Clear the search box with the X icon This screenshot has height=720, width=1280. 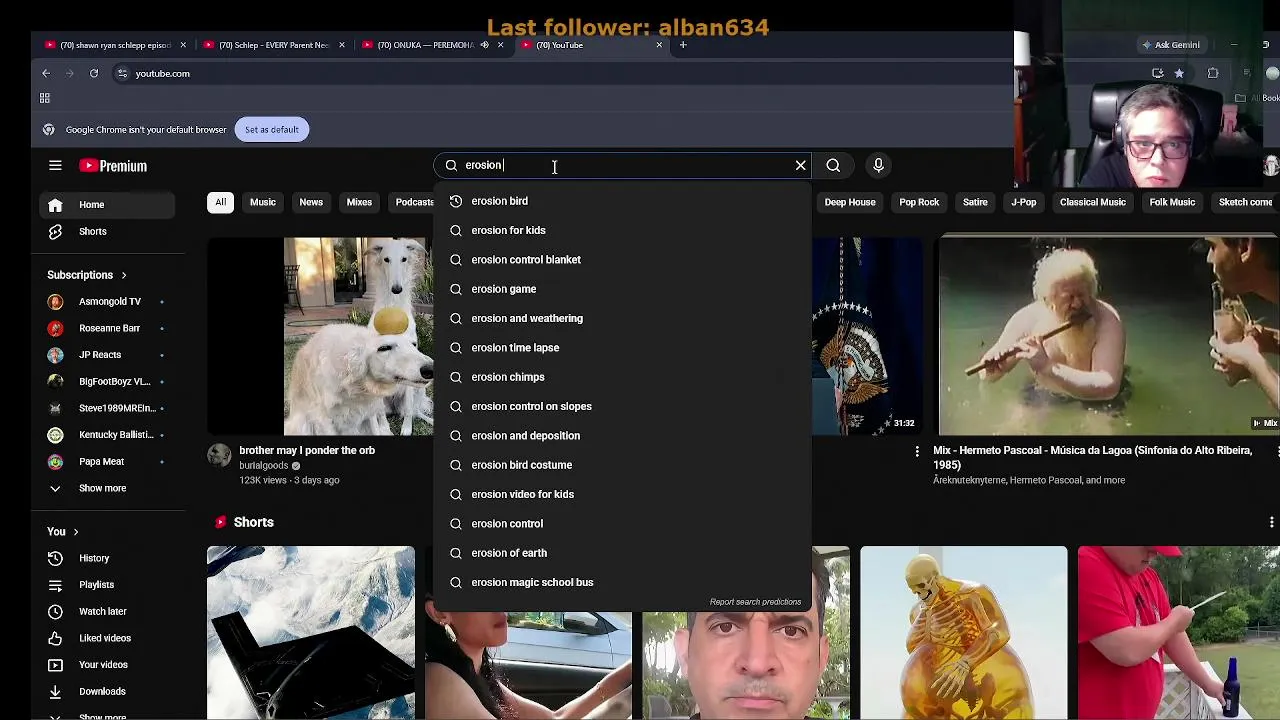pos(800,165)
